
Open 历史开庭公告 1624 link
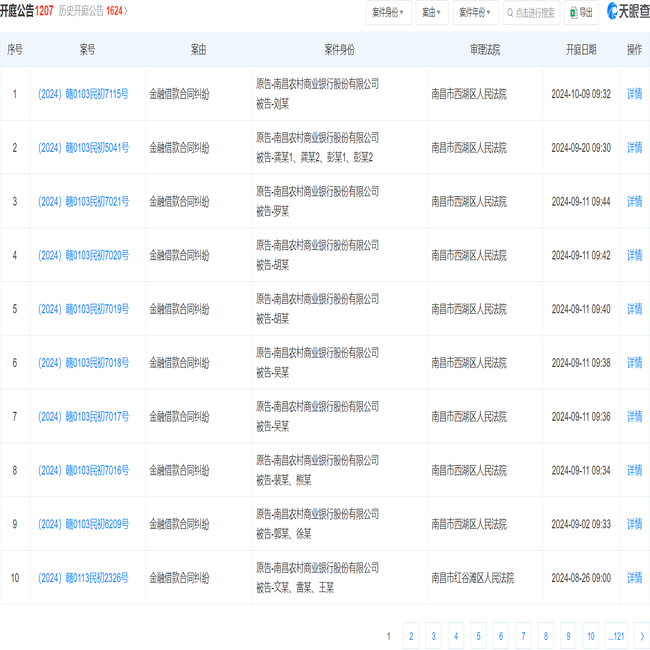pos(92,11)
